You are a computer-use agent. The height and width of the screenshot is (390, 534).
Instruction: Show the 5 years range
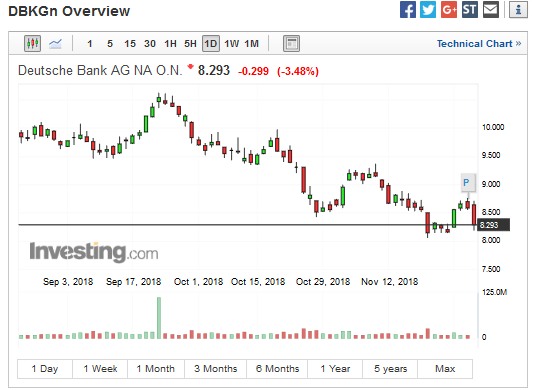tap(390, 369)
